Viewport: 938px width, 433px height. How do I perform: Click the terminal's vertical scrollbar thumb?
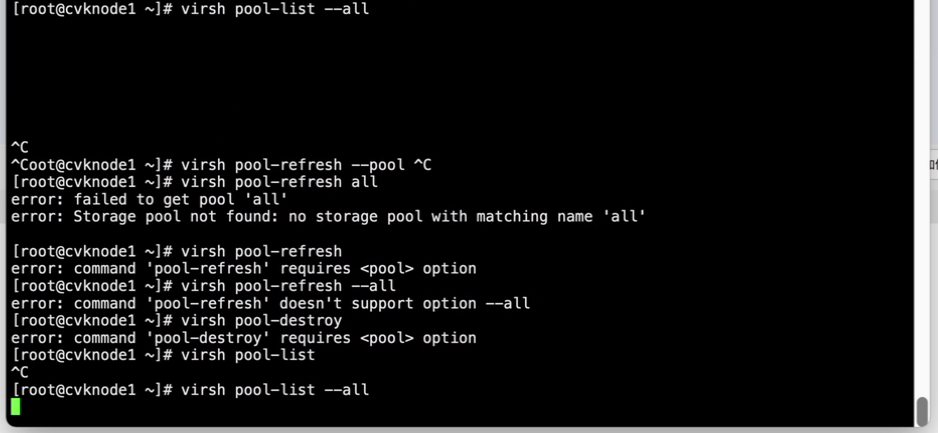pyautogui.click(x=922, y=410)
